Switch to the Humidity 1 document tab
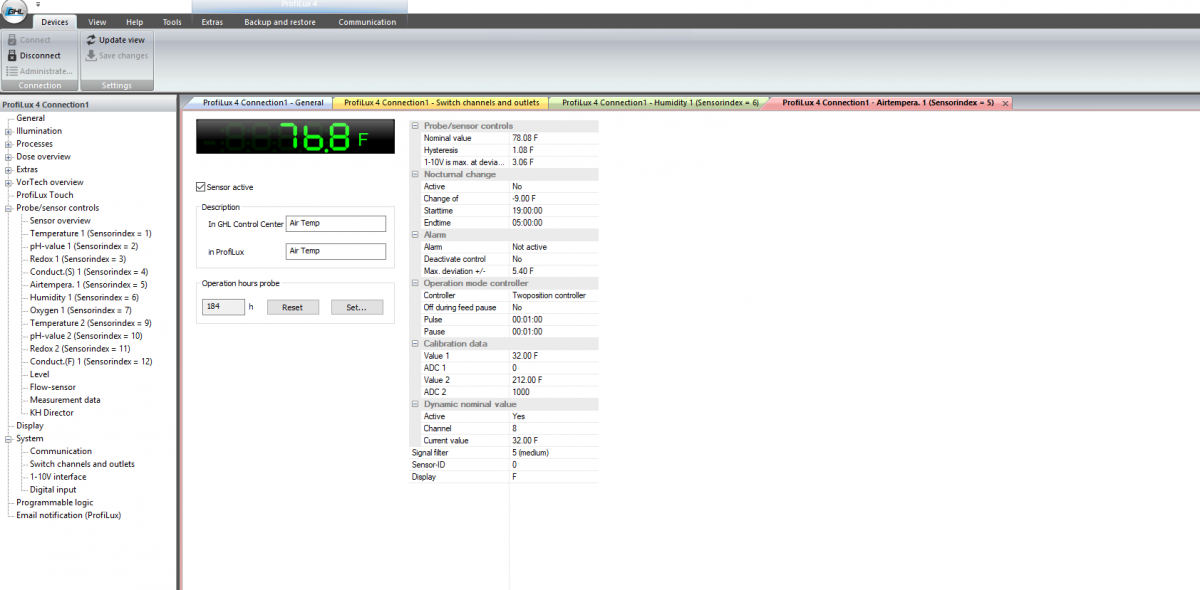 click(660, 103)
